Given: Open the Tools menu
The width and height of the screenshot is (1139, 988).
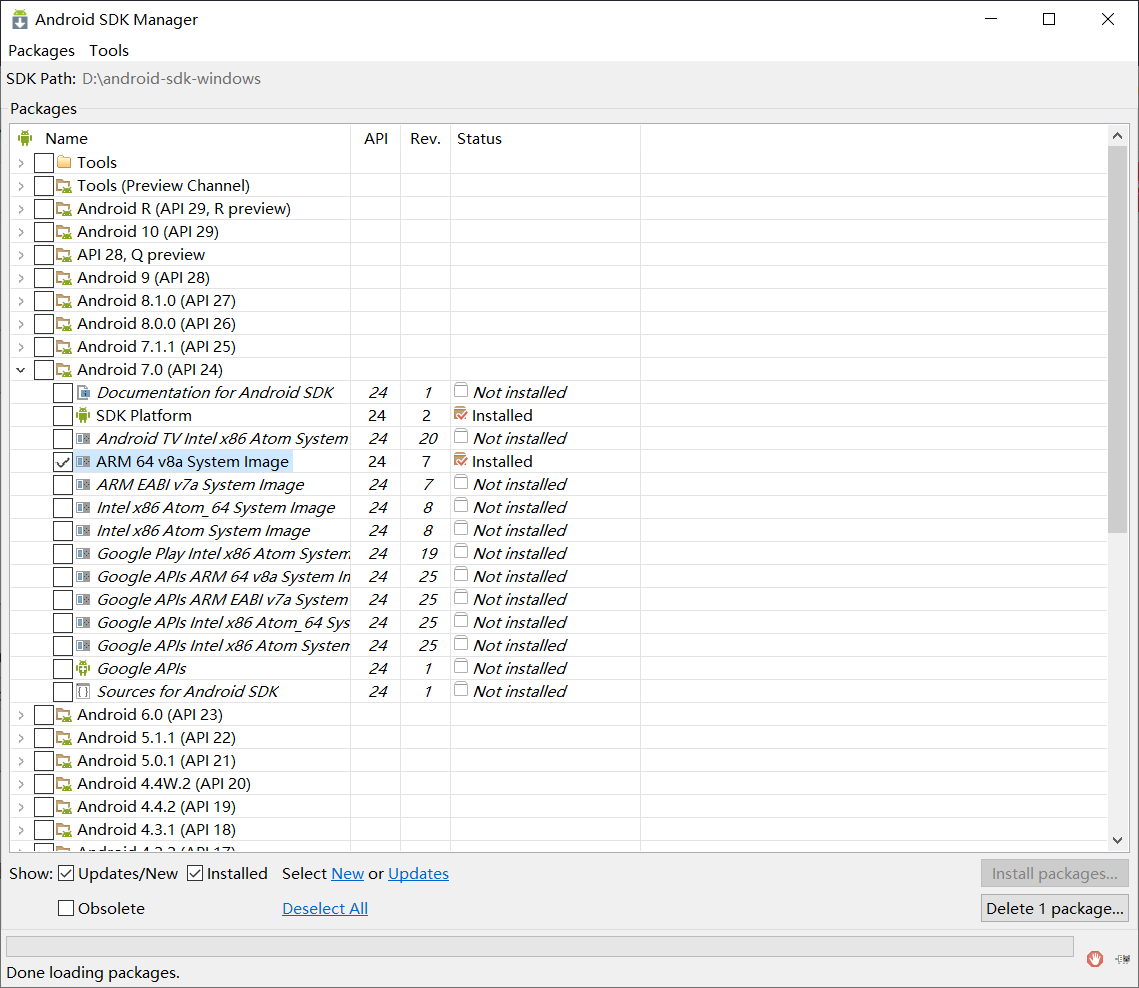Looking at the screenshot, I should coord(108,50).
